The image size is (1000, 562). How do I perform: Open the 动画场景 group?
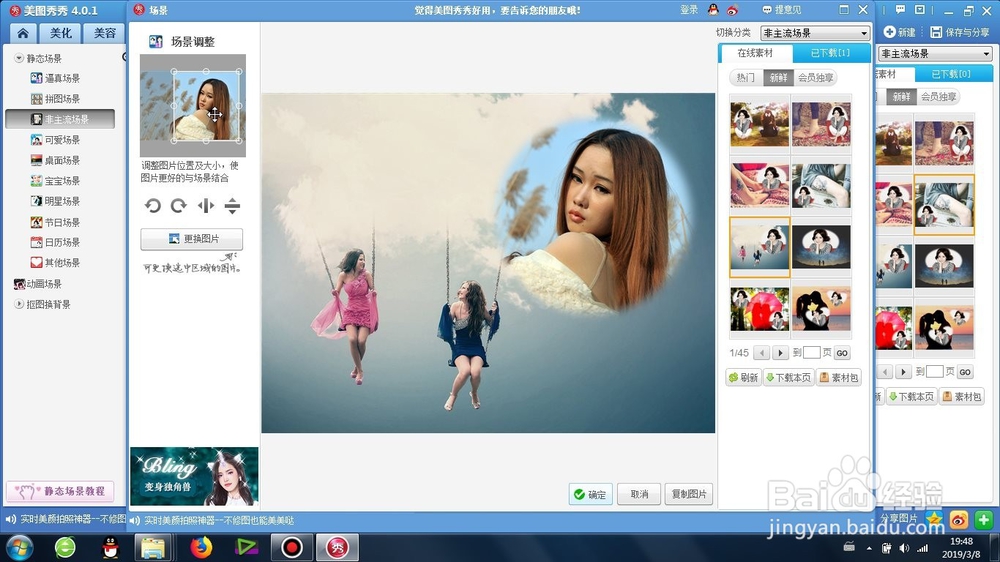tap(38, 284)
